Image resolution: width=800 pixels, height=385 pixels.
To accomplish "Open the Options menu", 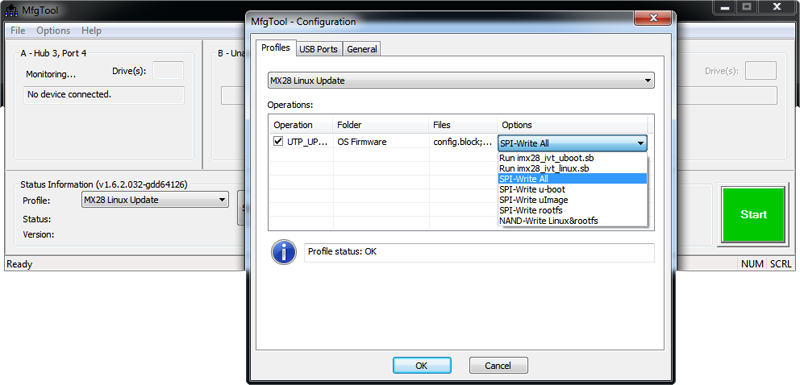I will coord(53,31).
